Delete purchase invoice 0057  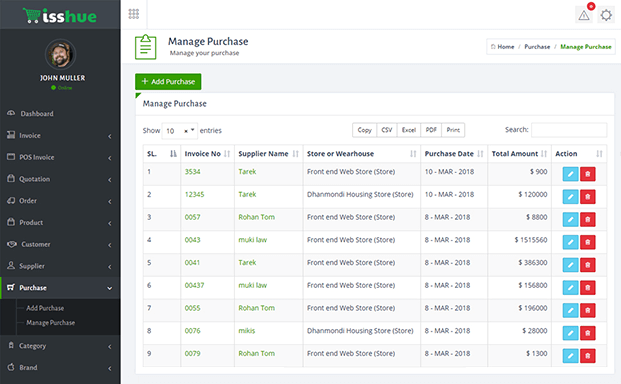click(x=588, y=219)
